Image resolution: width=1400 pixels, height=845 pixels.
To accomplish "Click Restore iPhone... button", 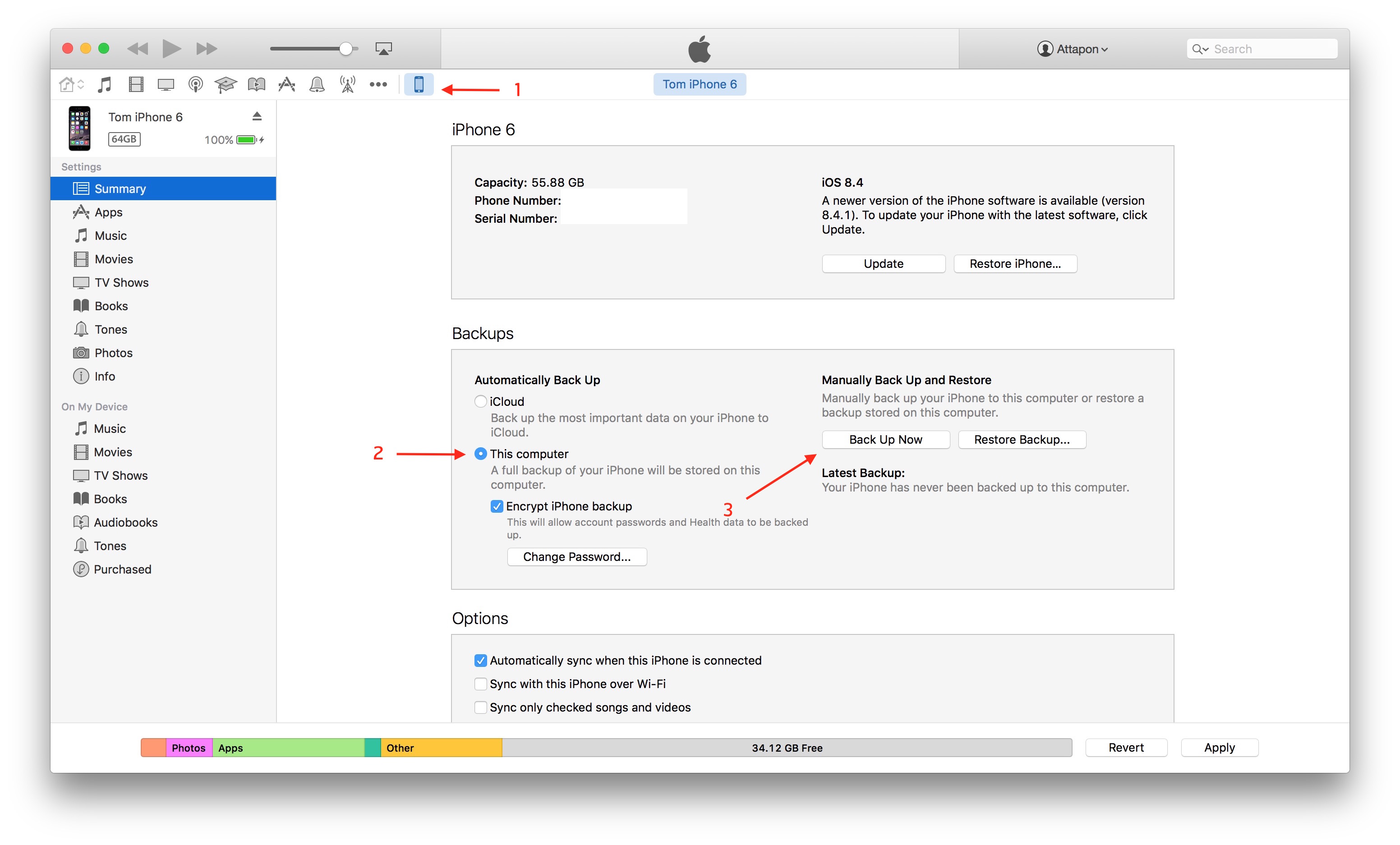I will click(x=1015, y=263).
